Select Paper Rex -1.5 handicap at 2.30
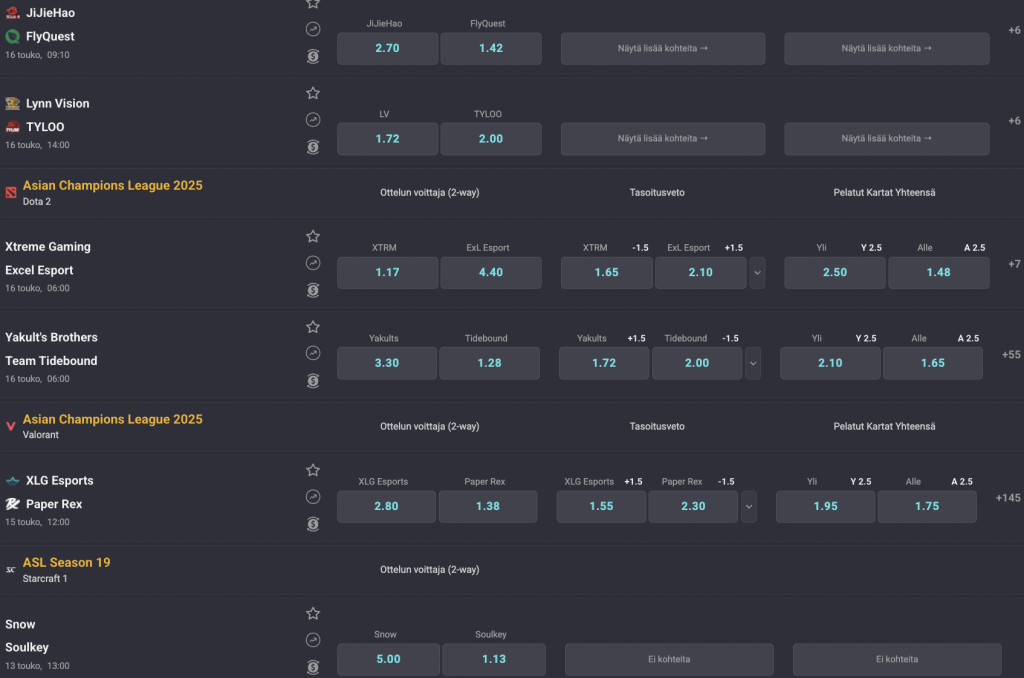This screenshot has width=1024, height=678. coord(693,506)
